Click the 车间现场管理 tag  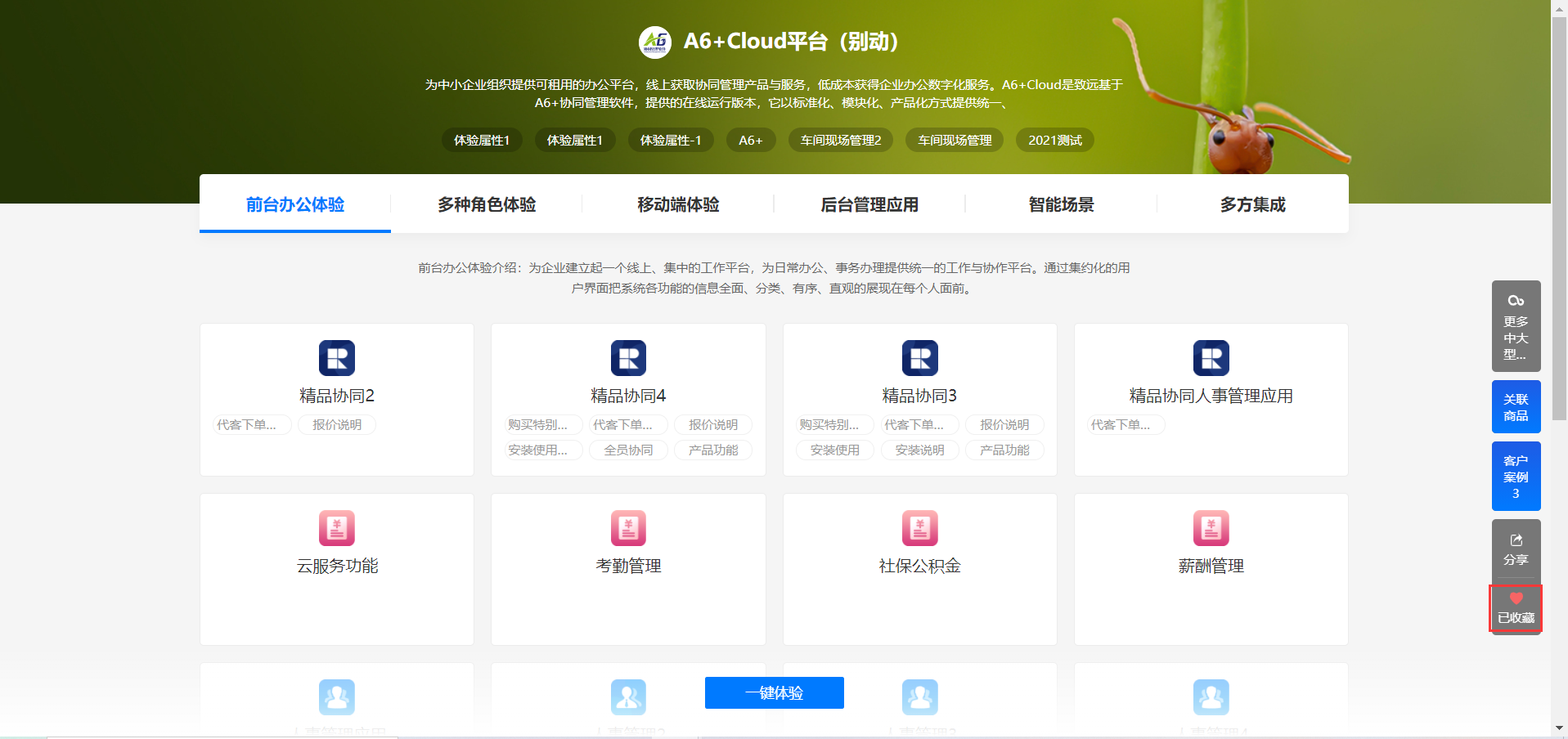coord(955,141)
